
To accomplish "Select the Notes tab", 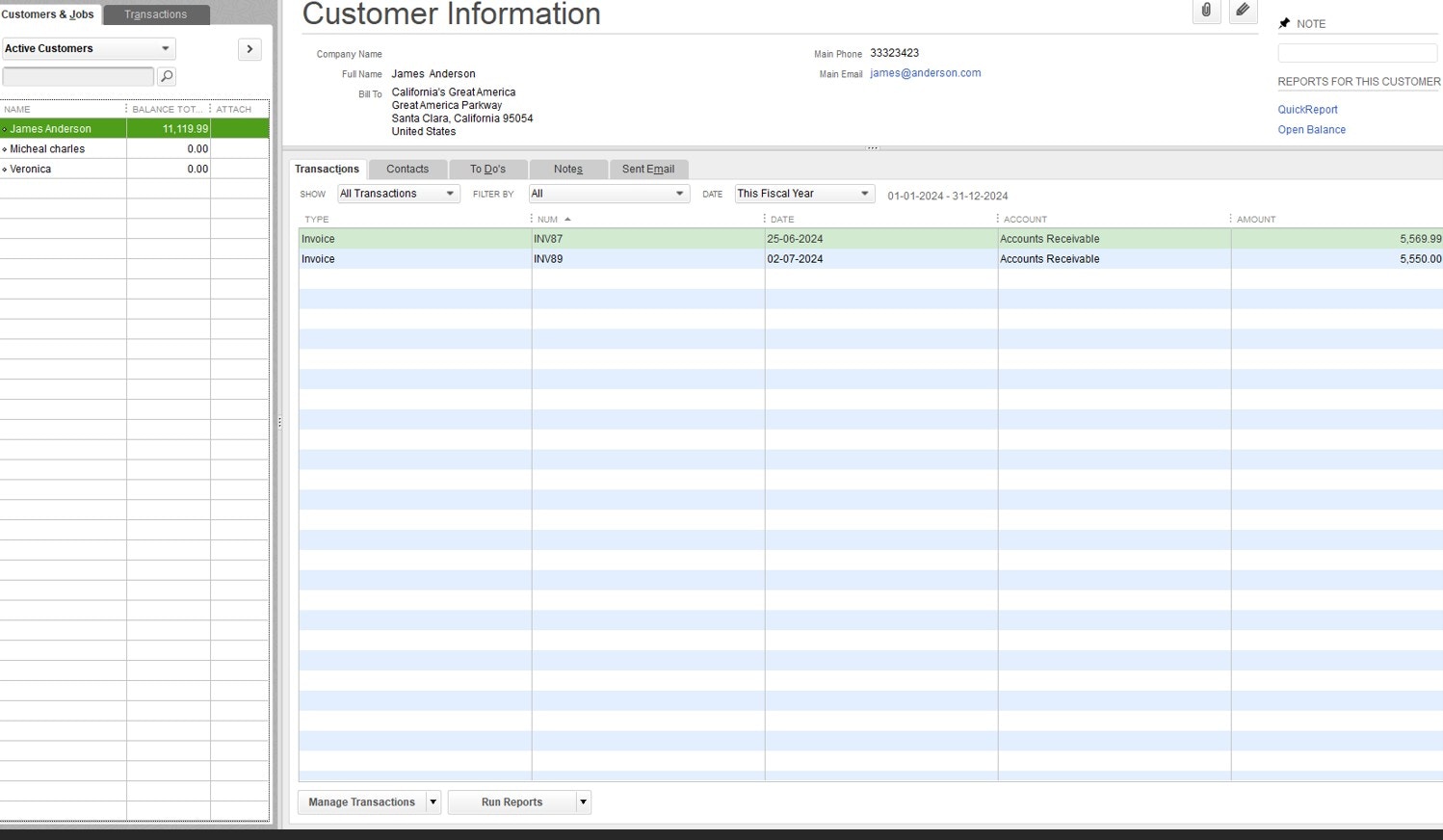I will click(568, 169).
